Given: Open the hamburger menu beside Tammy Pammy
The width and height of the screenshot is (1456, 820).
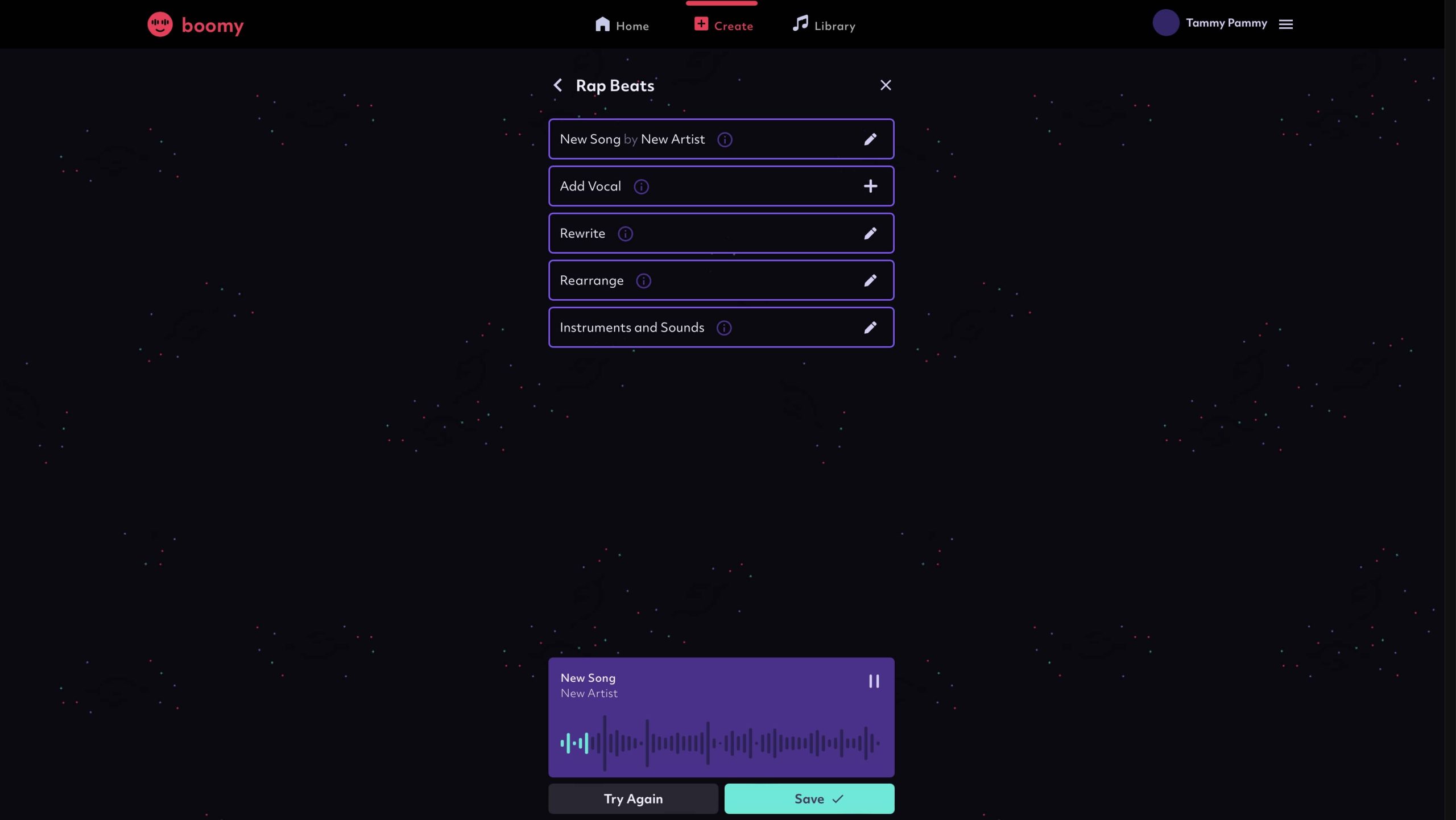Looking at the screenshot, I should 1286,24.
